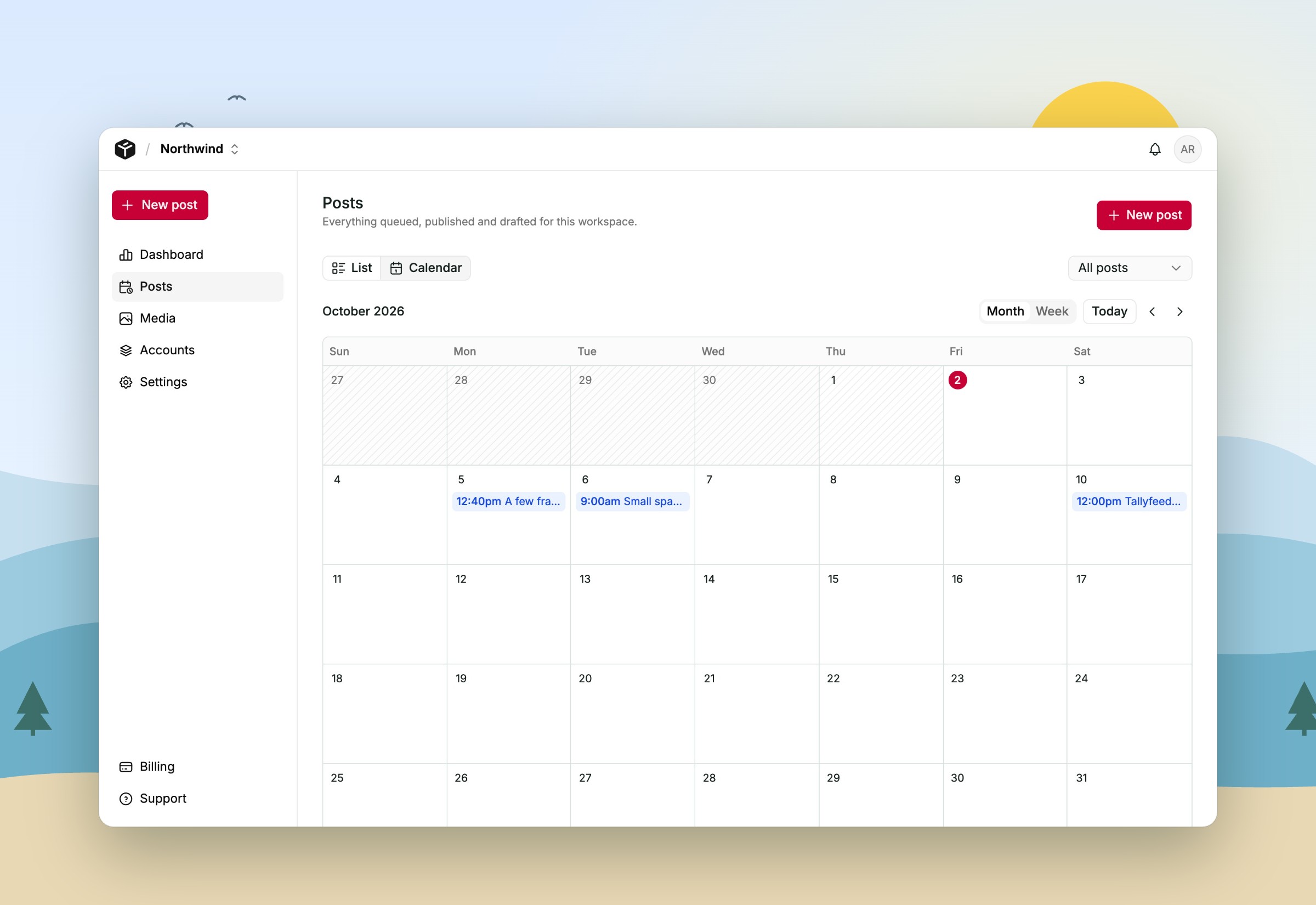
Task: Open the Dashboard label in the sidebar
Action: 171,254
